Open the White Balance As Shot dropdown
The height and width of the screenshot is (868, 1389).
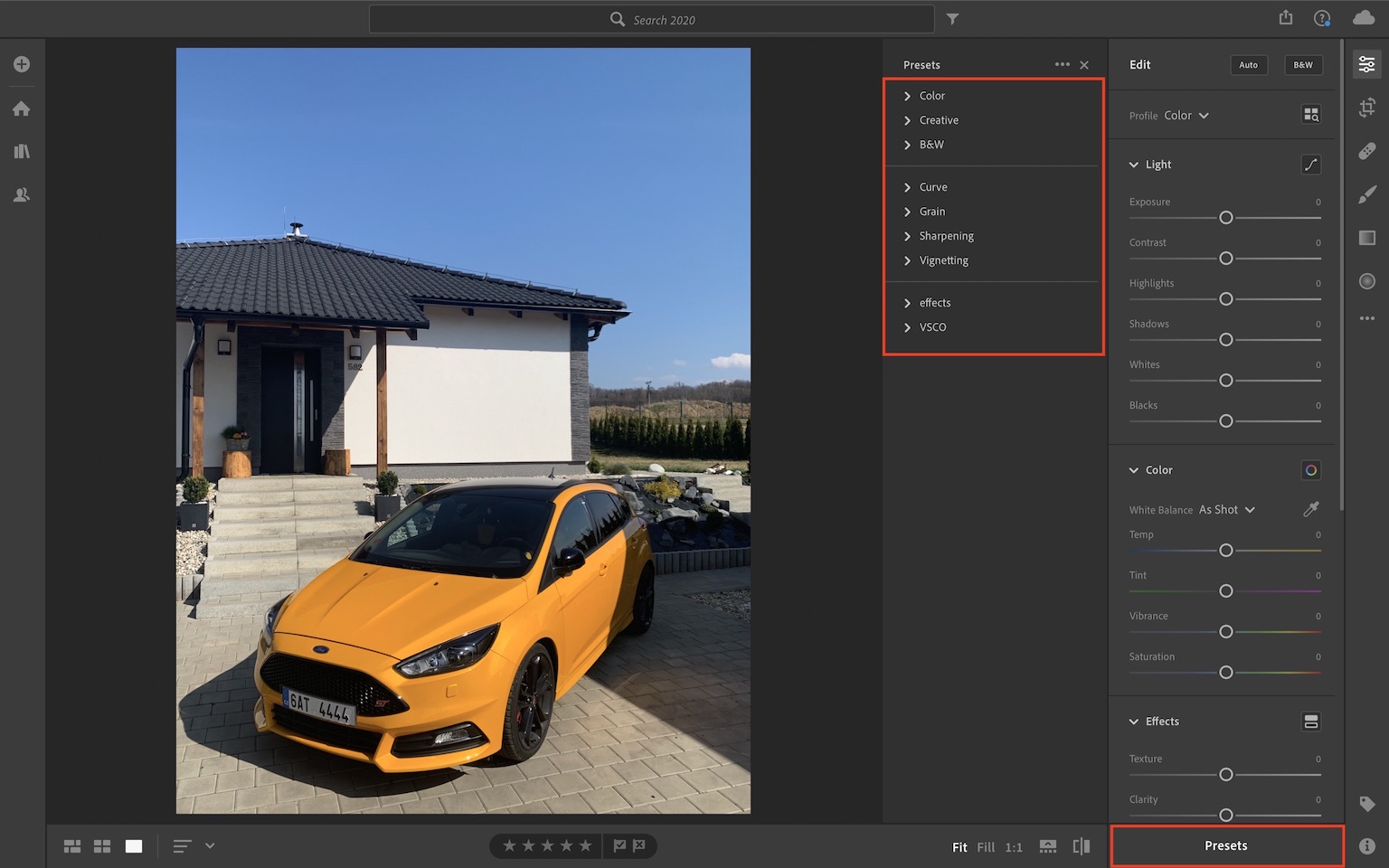[1226, 510]
